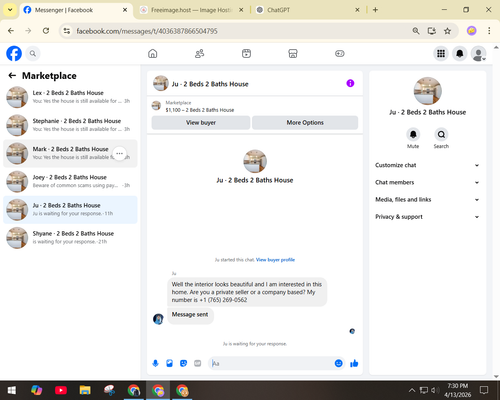Open the Joey - 2 Beds 2 Baths conversation
This screenshot has height=400, width=500.
pos(70,181)
